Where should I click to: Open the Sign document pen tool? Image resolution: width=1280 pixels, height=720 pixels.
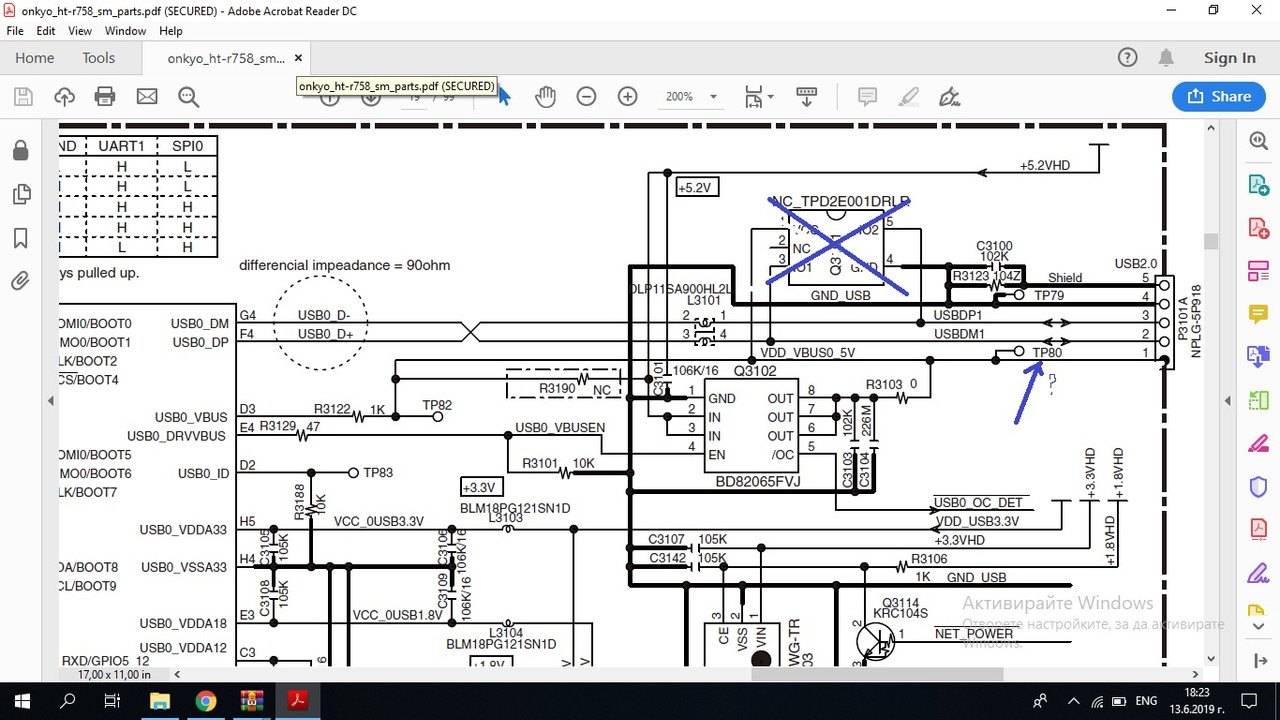tap(950, 97)
